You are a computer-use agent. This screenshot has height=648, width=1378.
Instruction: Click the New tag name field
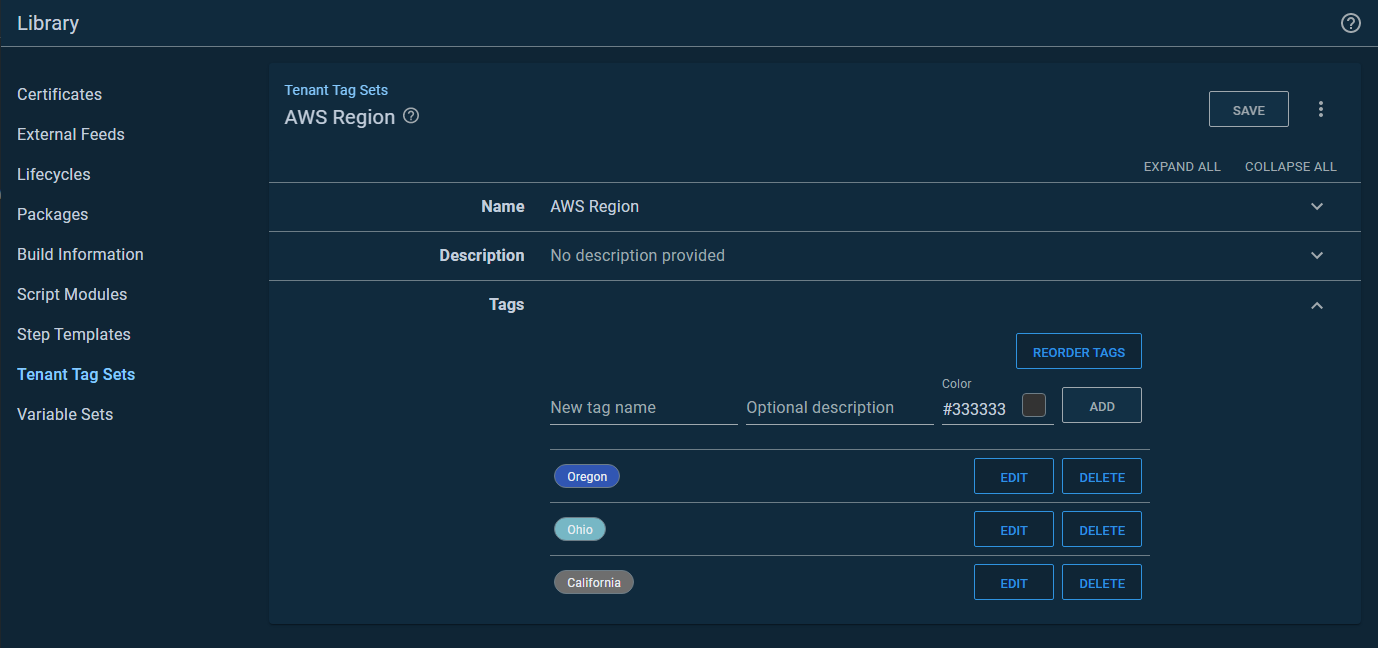(643, 408)
